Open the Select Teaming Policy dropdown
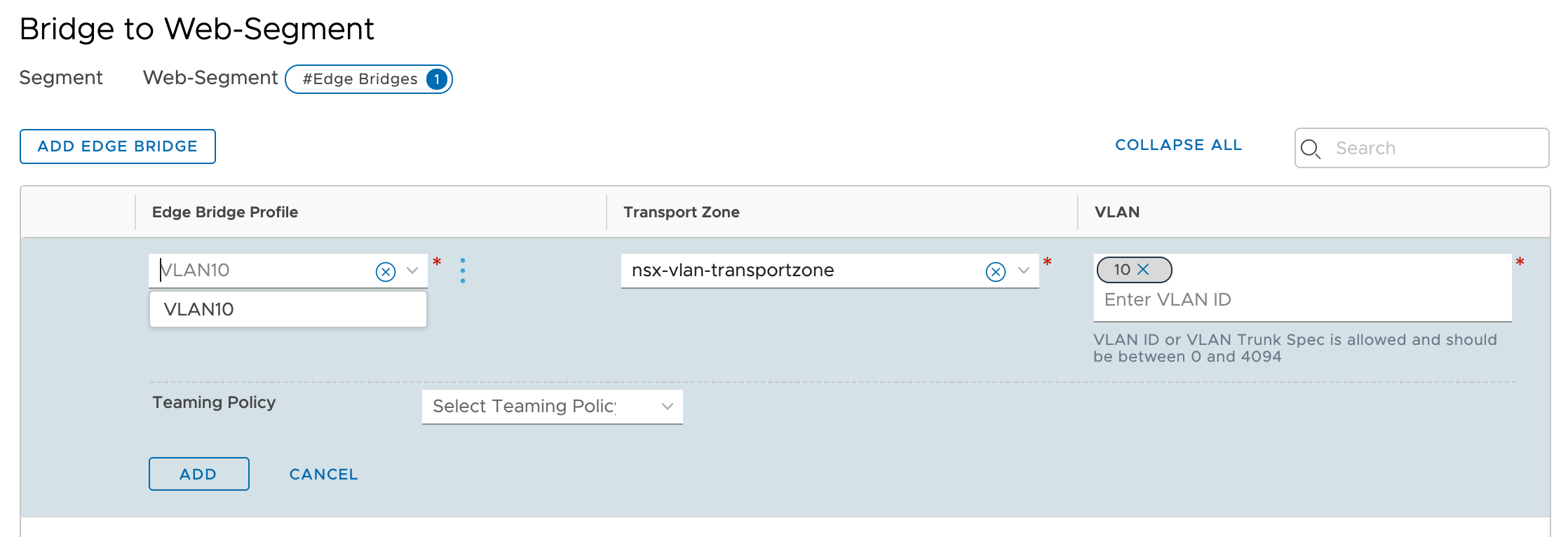1568x537 pixels. point(553,407)
